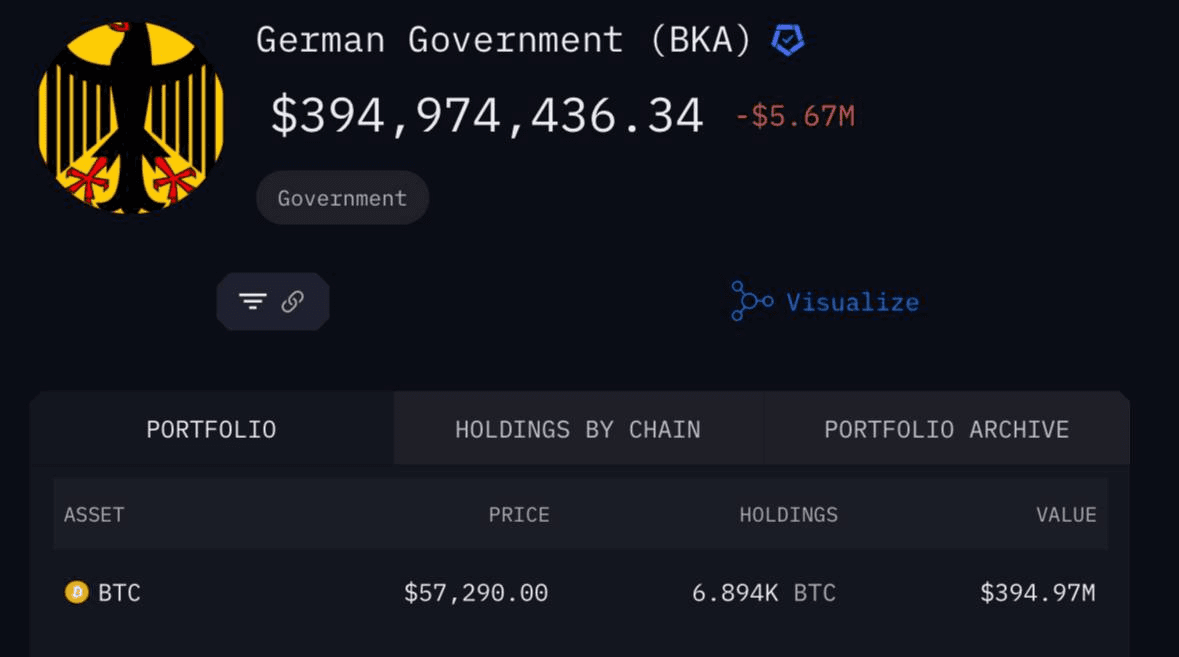Switch to the HOLDINGS BY CHAIN tab
Screen dimensions: 1179x657
[x=577, y=429]
